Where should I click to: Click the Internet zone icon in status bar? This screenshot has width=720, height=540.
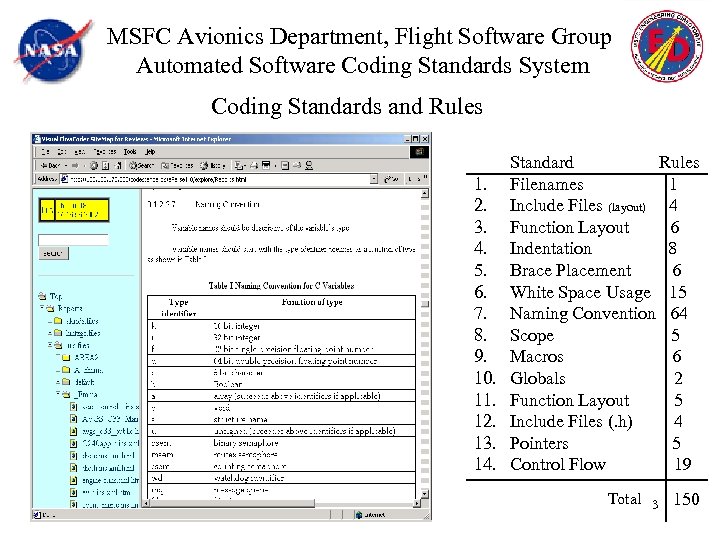click(359, 515)
